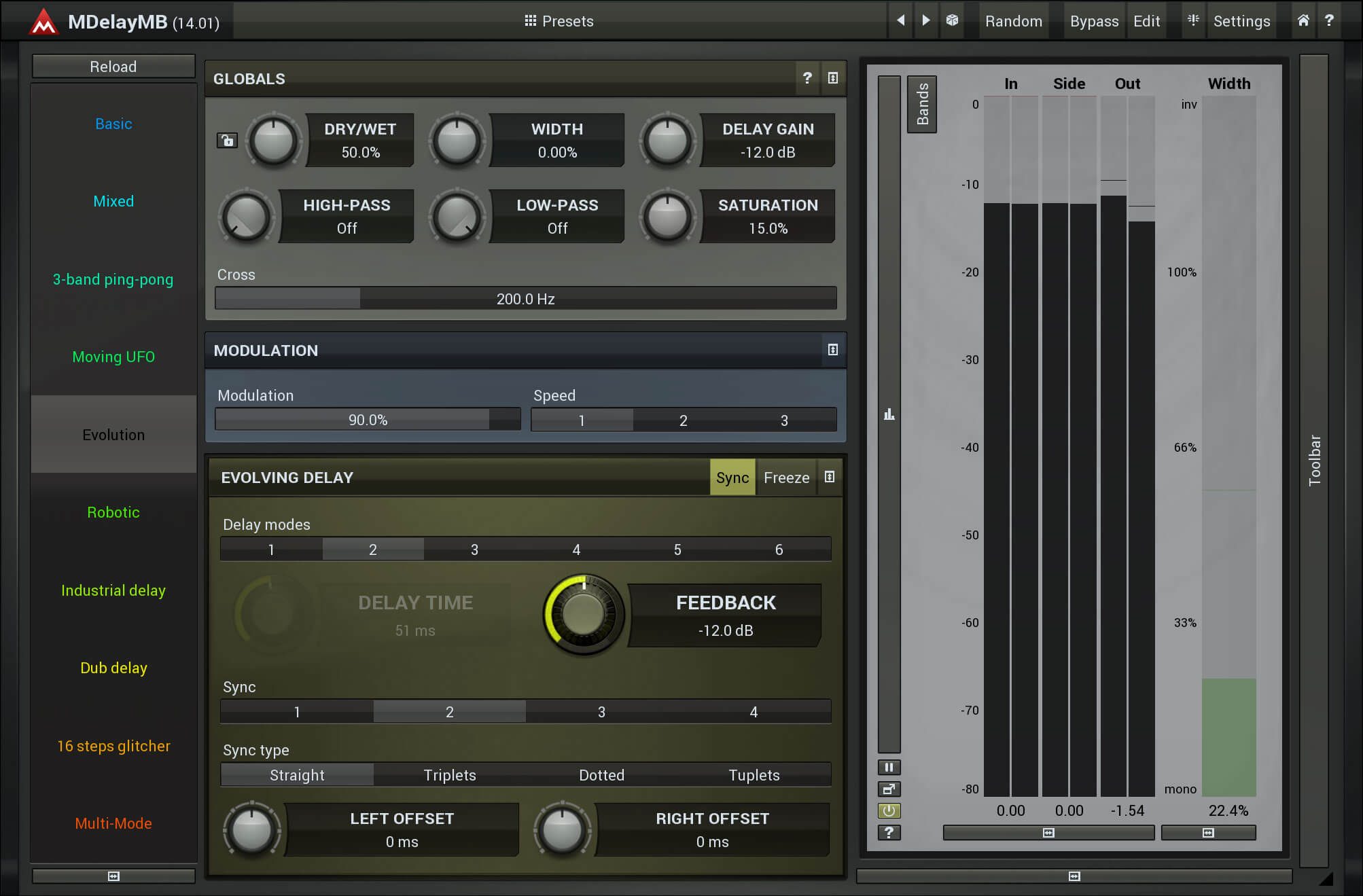Click the DELAY GAIN knob
The width and height of the screenshot is (1363, 896).
point(668,141)
